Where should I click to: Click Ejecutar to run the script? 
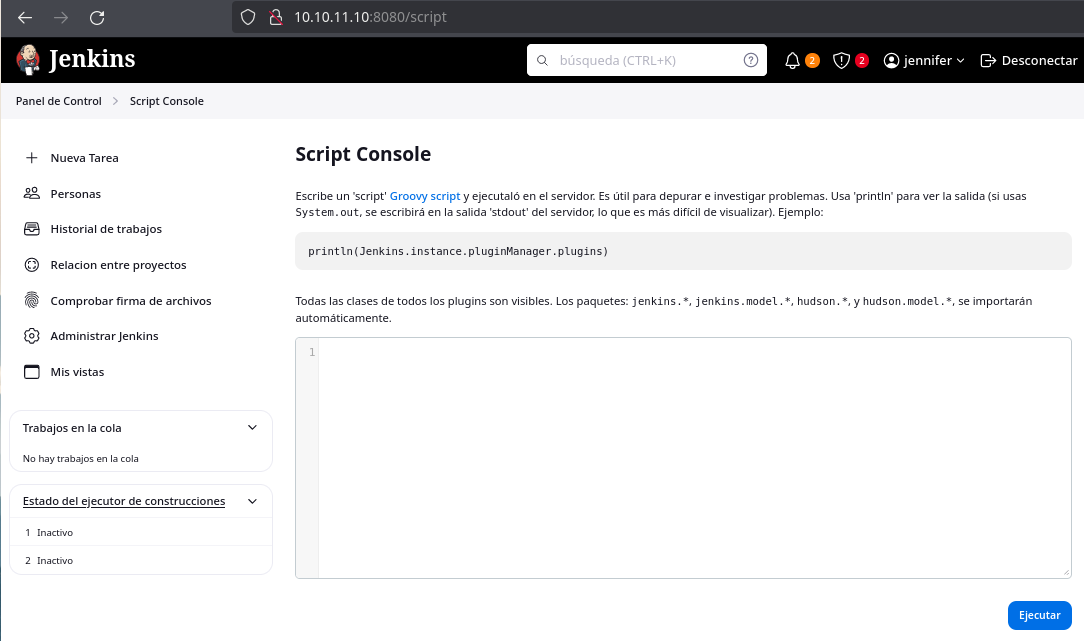point(1040,615)
